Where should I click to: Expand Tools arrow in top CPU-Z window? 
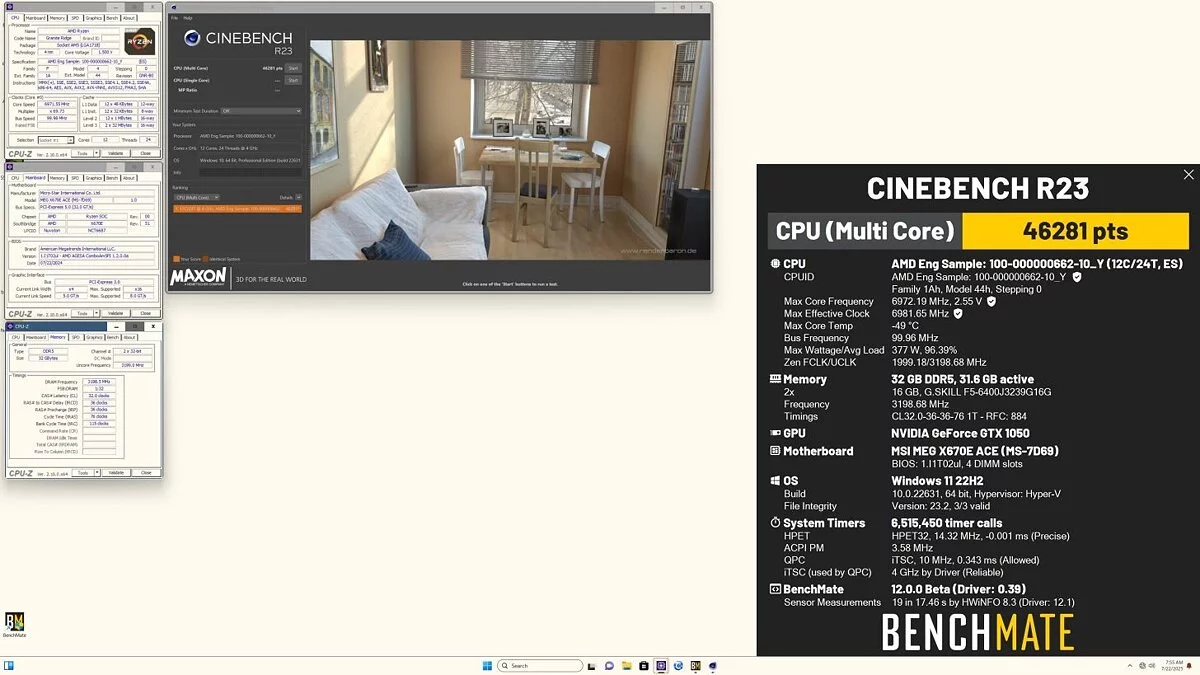click(97, 153)
